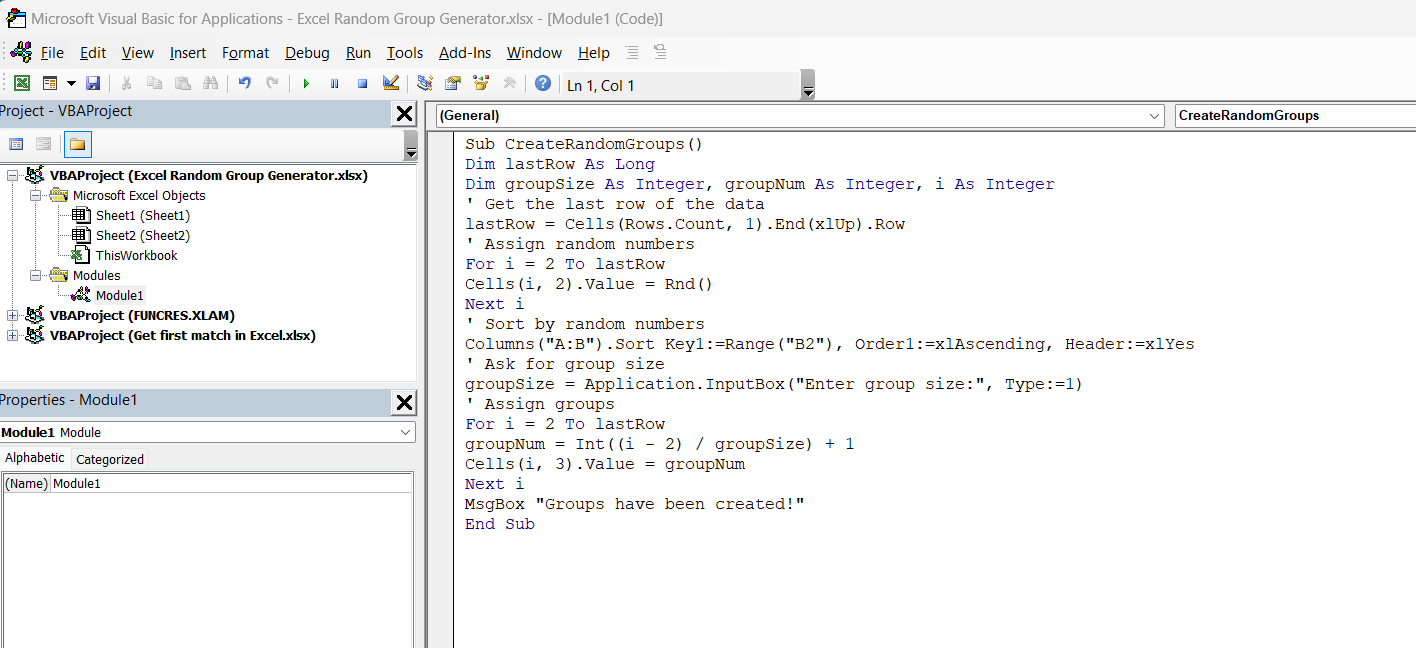Collapse the Modules folder

35,276
